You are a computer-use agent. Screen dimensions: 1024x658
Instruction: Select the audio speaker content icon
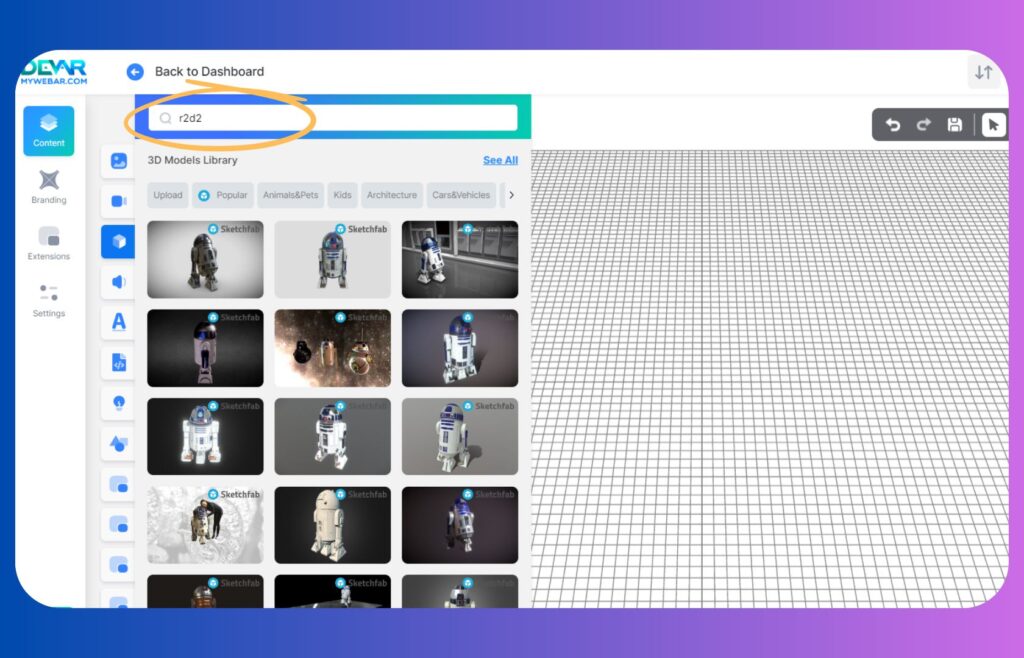tap(118, 282)
